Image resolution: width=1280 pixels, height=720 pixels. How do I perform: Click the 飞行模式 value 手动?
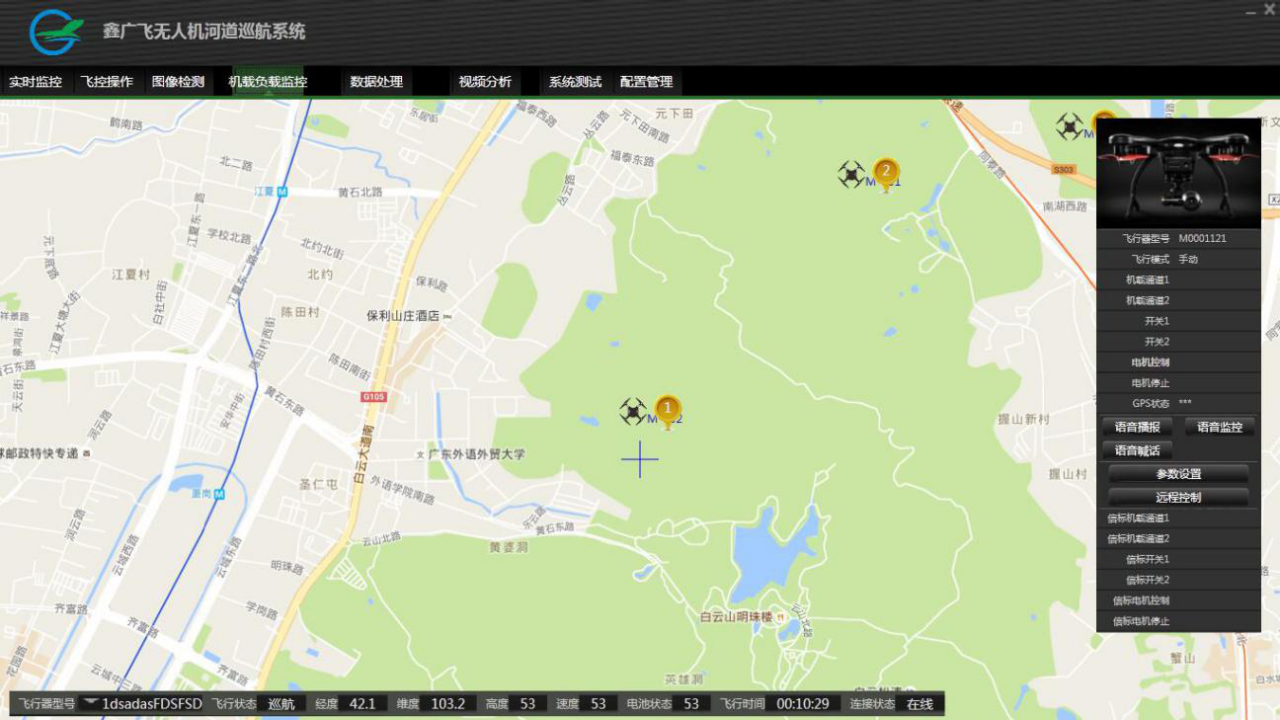(1188, 259)
